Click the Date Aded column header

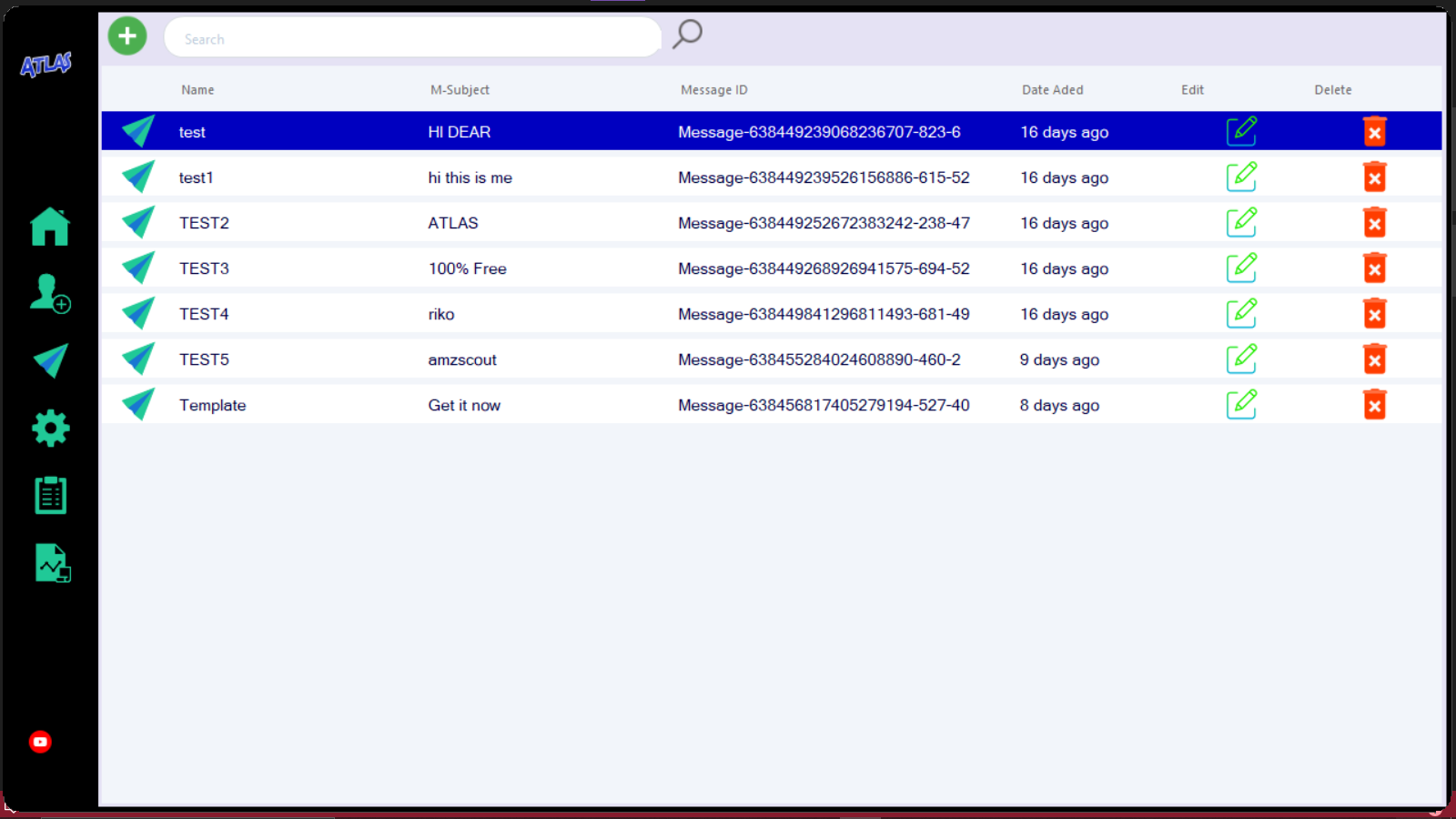click(1053, 89)
